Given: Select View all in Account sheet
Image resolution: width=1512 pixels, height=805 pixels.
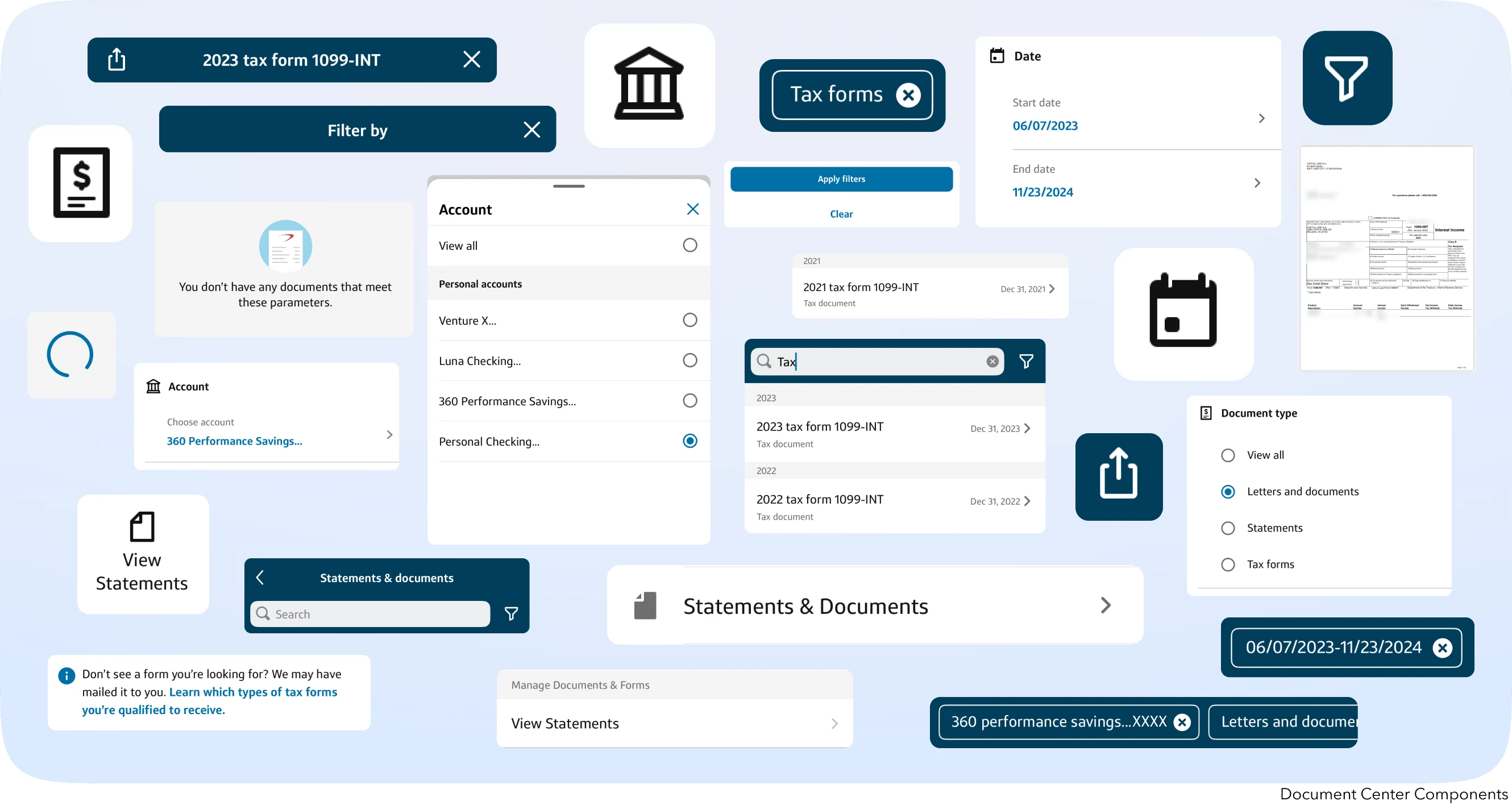Looking at the screenshot, I should pos(689,245).
